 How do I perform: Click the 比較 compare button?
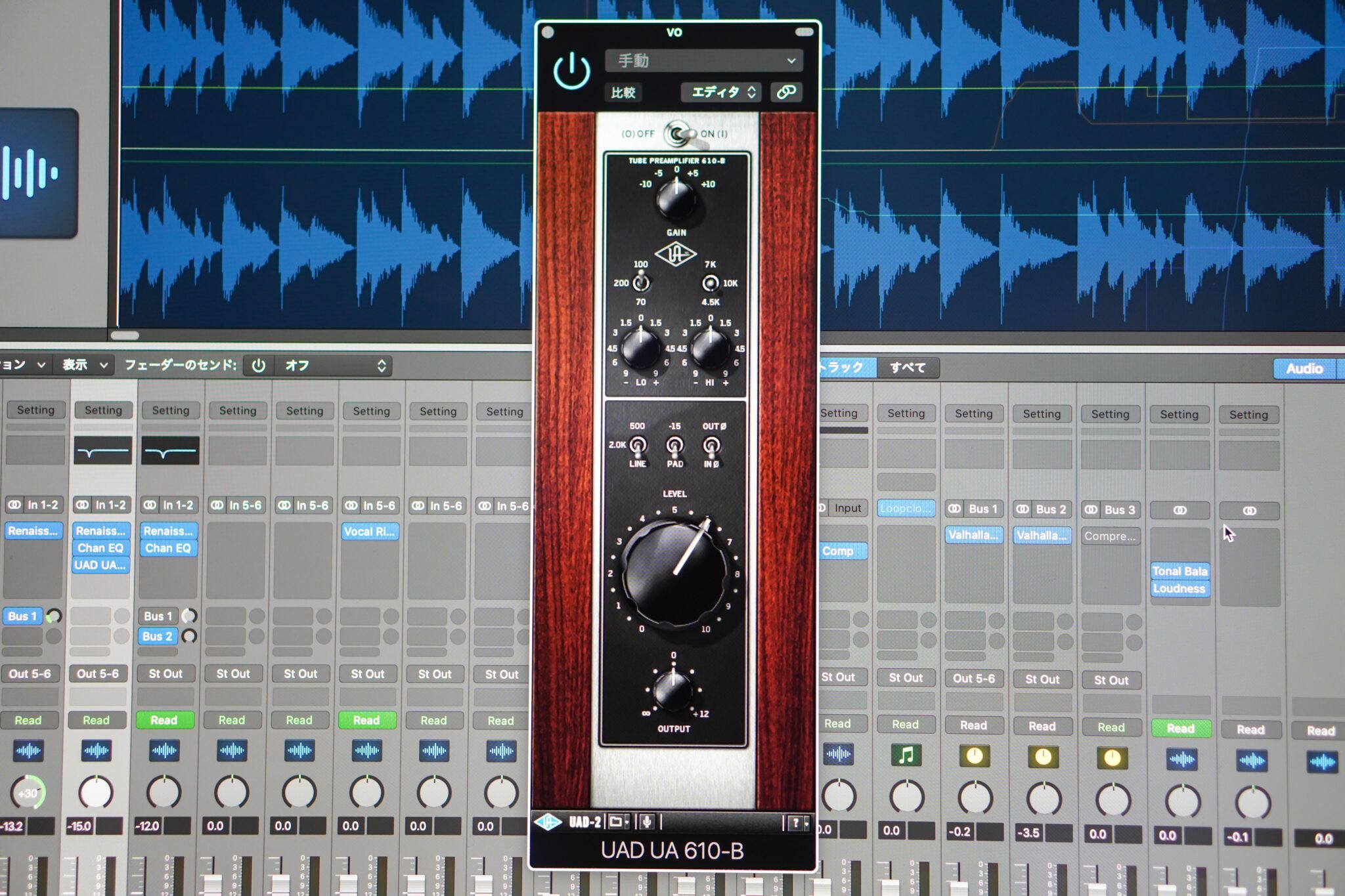tap(623, 93)
